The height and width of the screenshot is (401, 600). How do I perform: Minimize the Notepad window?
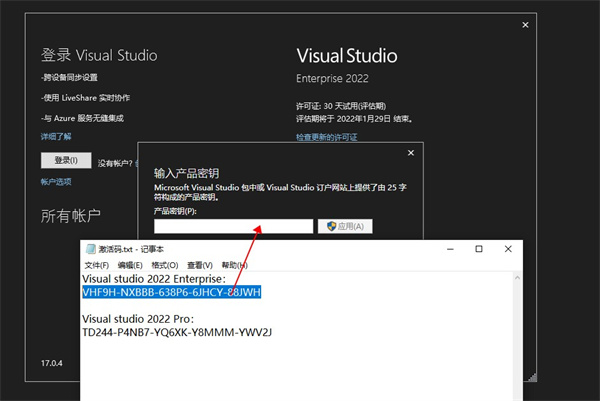(x=450, y=249)
